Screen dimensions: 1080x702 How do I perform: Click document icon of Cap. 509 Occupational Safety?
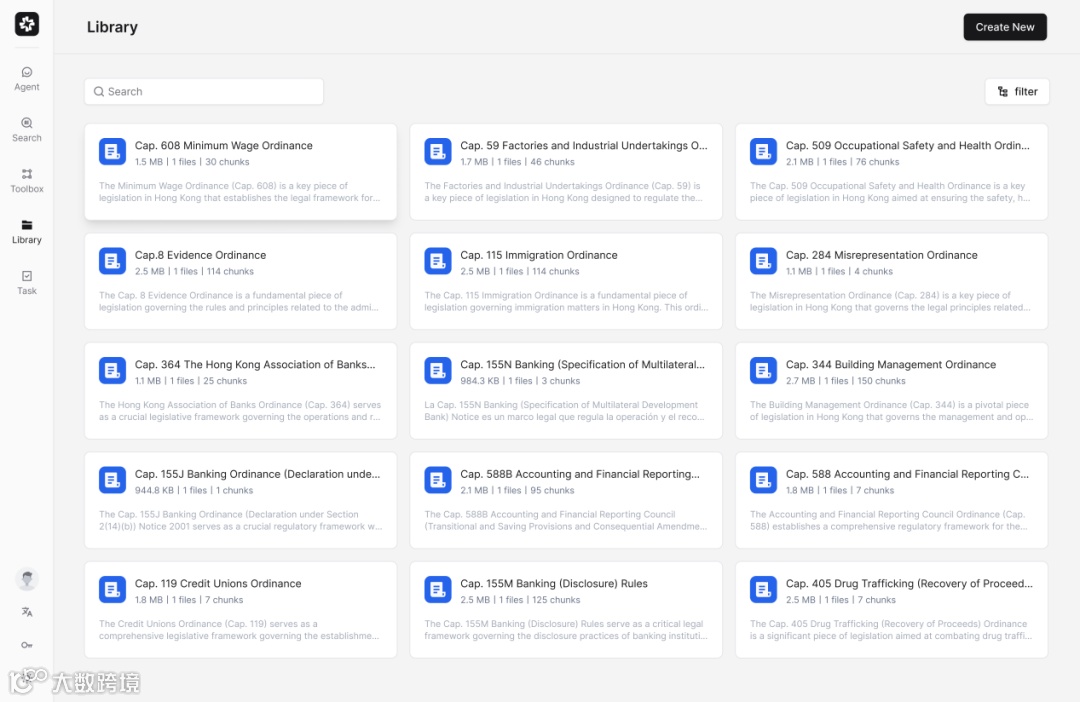click(x=763, y=152)
